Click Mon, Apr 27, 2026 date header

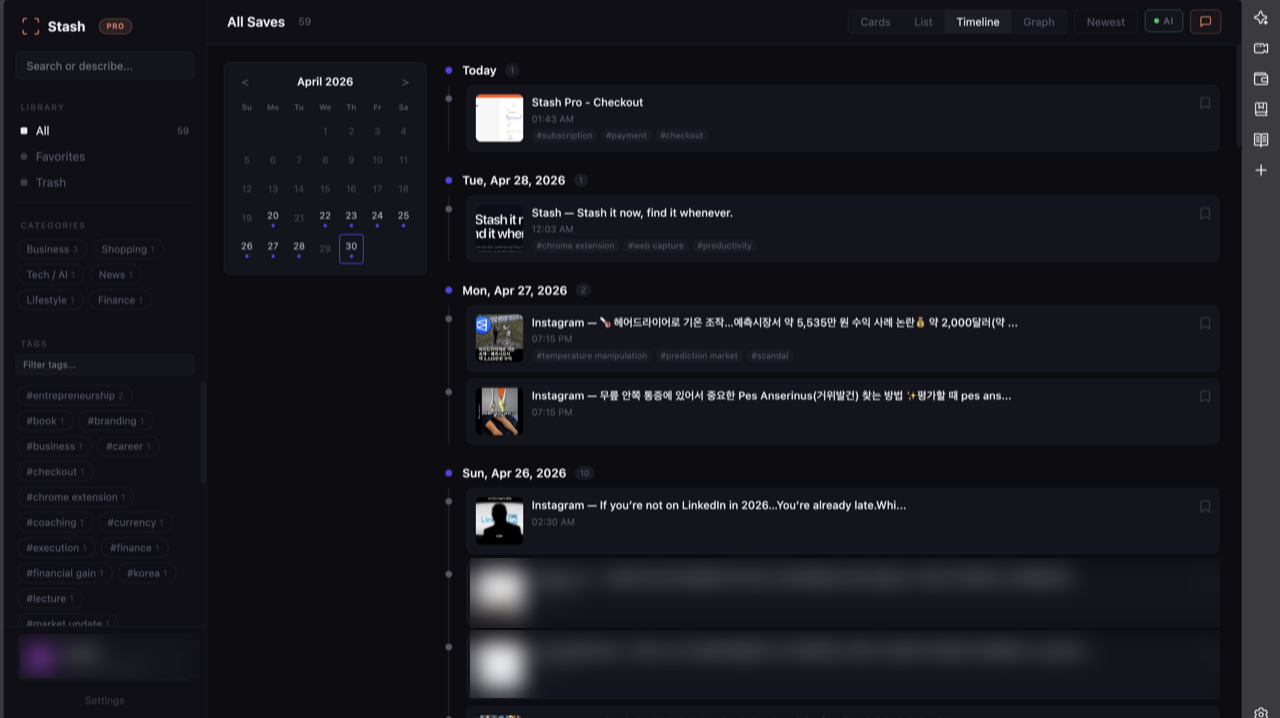tap(514, 291)
